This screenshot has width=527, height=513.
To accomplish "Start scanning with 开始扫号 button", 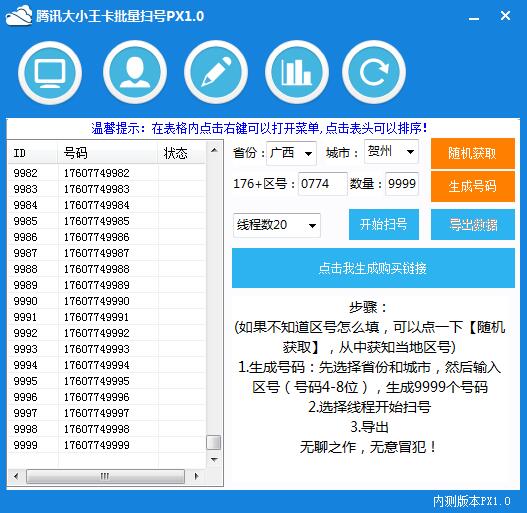I will tap(384, 225).
